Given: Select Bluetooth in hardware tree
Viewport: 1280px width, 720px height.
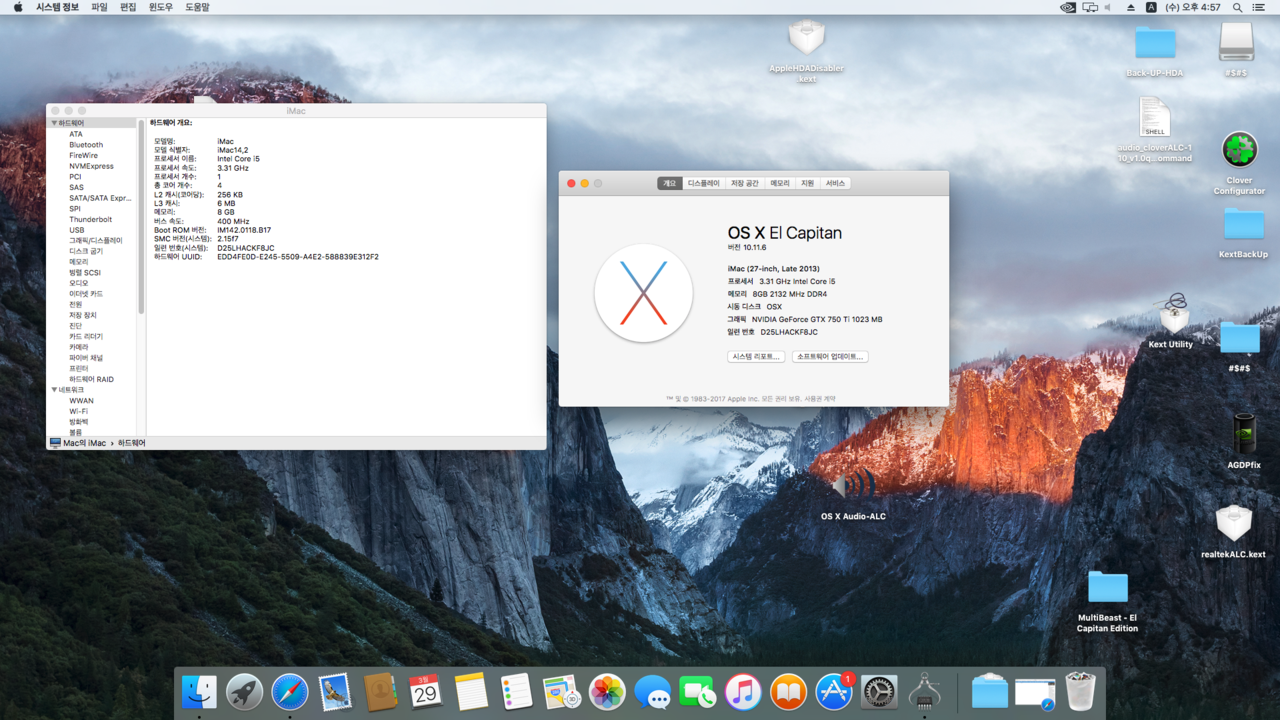Looking at the screenshot, I should pyautogui.click(x=86, y=145).
